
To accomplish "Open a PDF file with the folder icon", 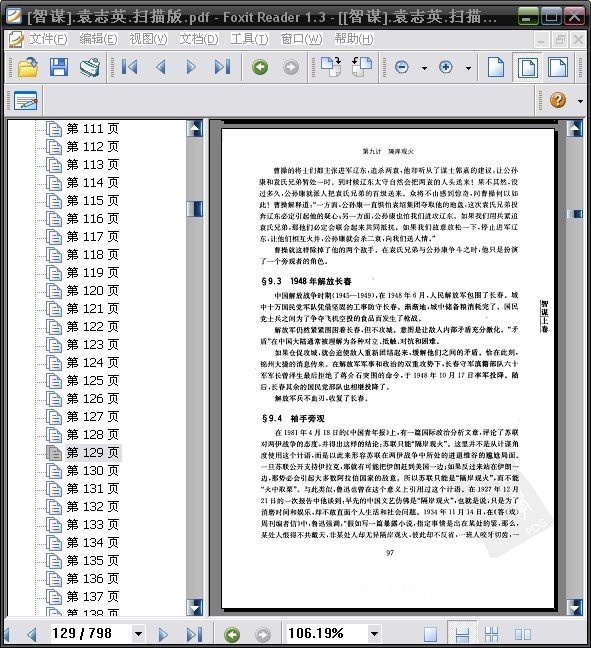I will click(x=28, y=67).
